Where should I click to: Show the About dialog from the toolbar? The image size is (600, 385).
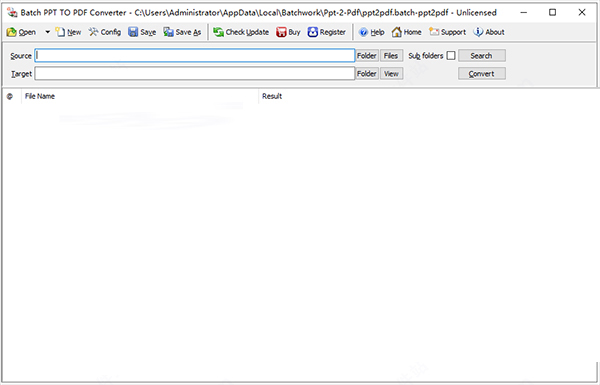pos(489,32)
